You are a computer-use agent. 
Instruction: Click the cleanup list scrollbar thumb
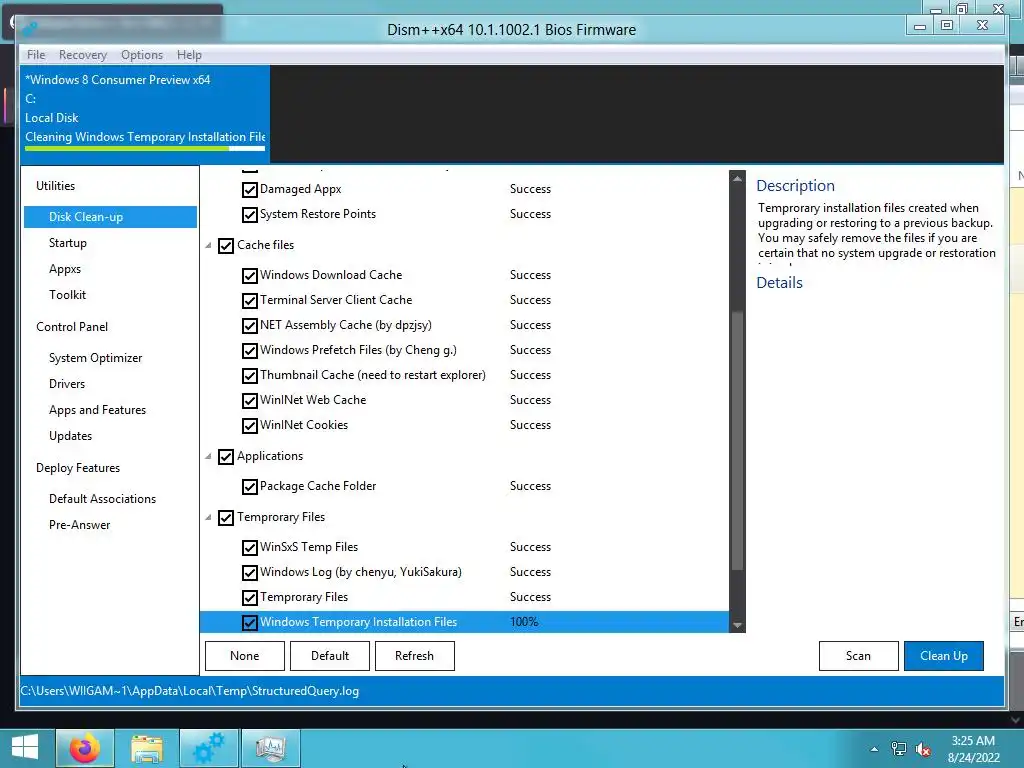(737, 441)
